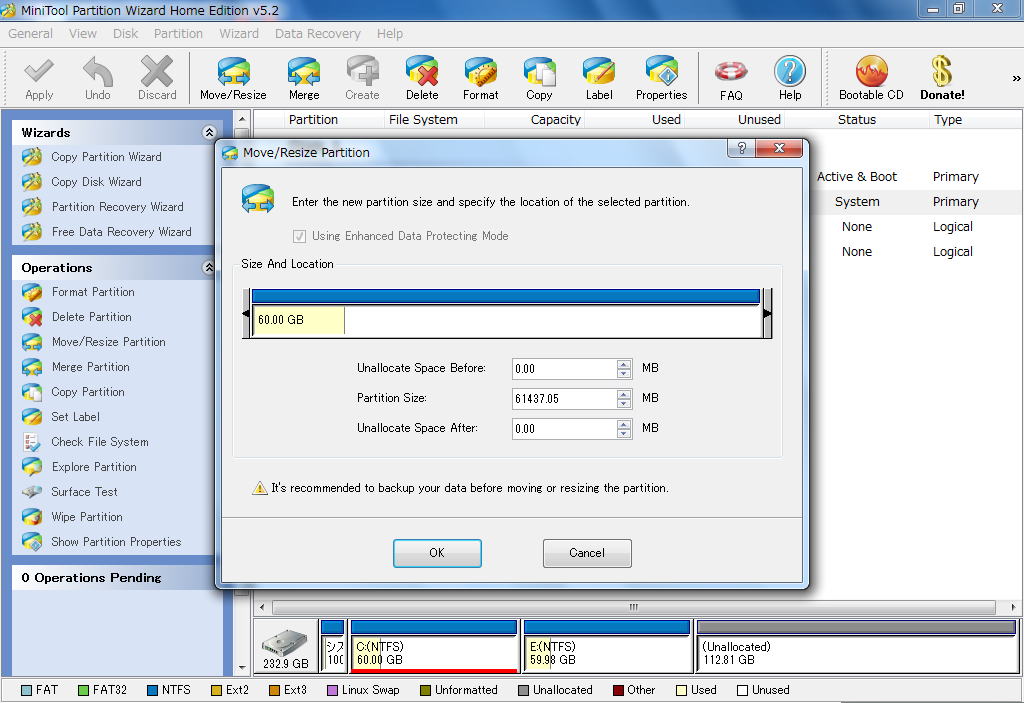Launch Partition Recovery Wizard
The width and height of the screenshot is (1027, 703).
(x=117, y=206)
